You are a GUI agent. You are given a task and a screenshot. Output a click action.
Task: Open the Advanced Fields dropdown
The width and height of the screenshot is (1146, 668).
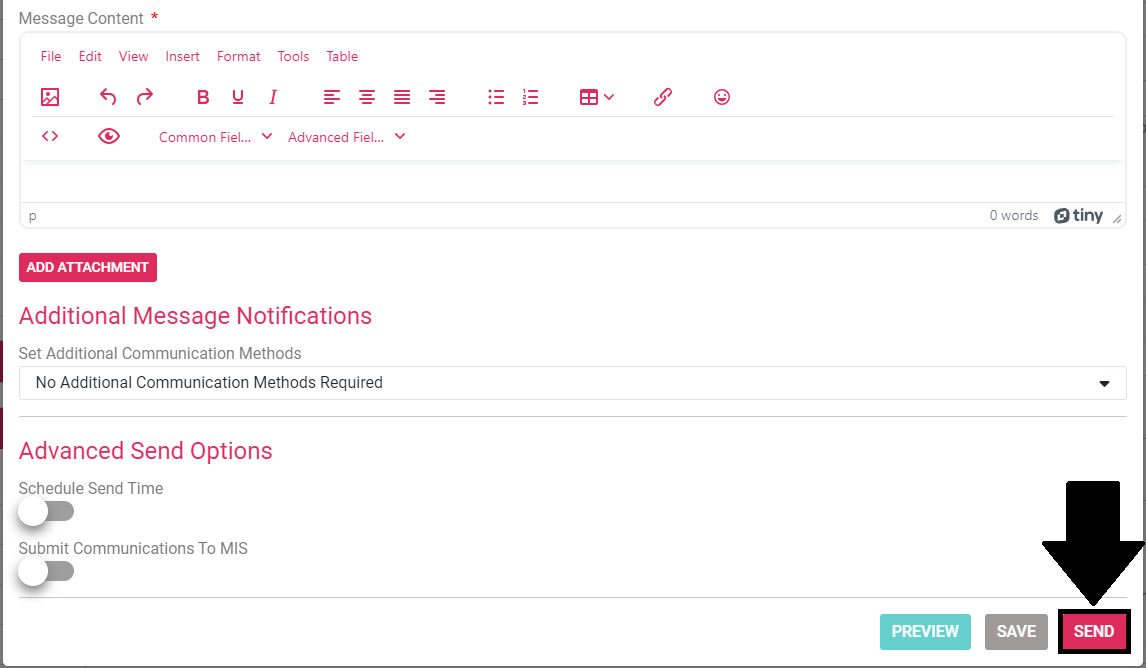click(x=346, y=137)
